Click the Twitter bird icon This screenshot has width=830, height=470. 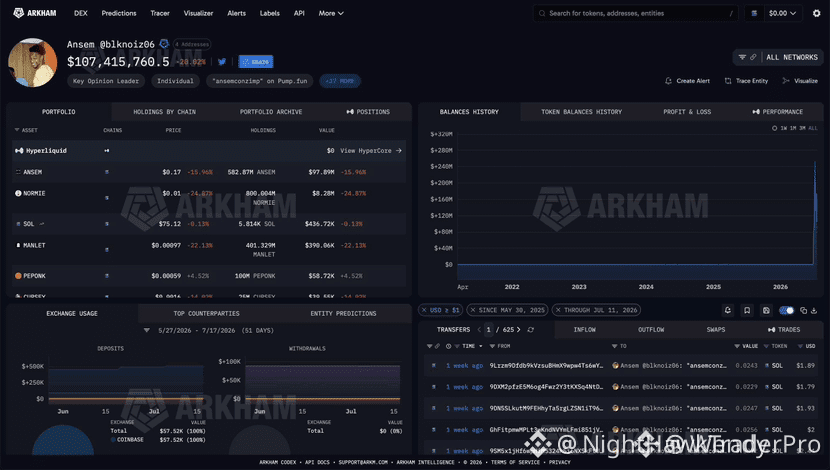[222, 62]
